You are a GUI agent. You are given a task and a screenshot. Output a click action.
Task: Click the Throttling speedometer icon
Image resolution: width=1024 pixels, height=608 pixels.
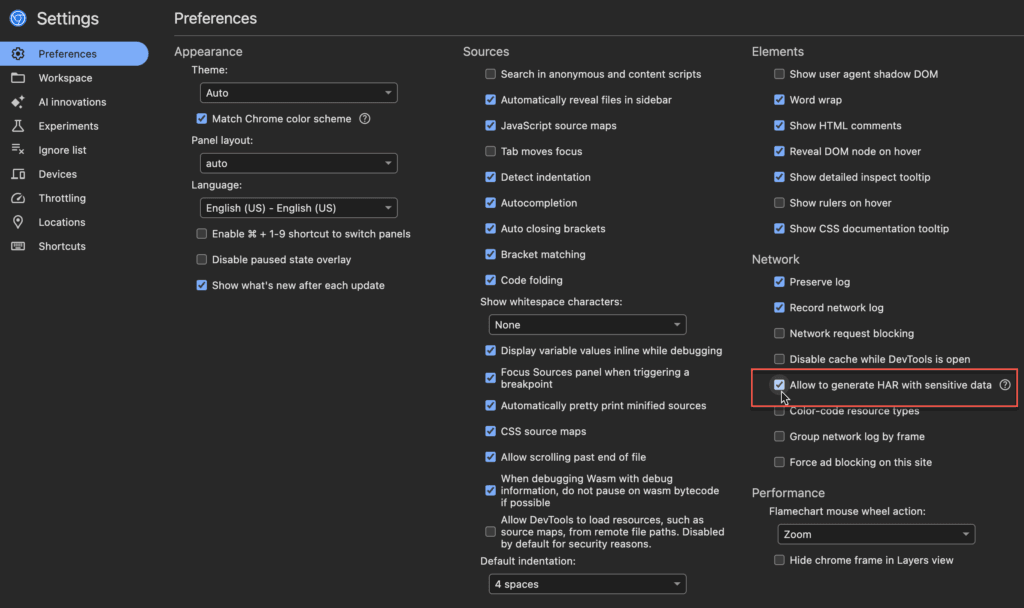[x=17, y=198]
